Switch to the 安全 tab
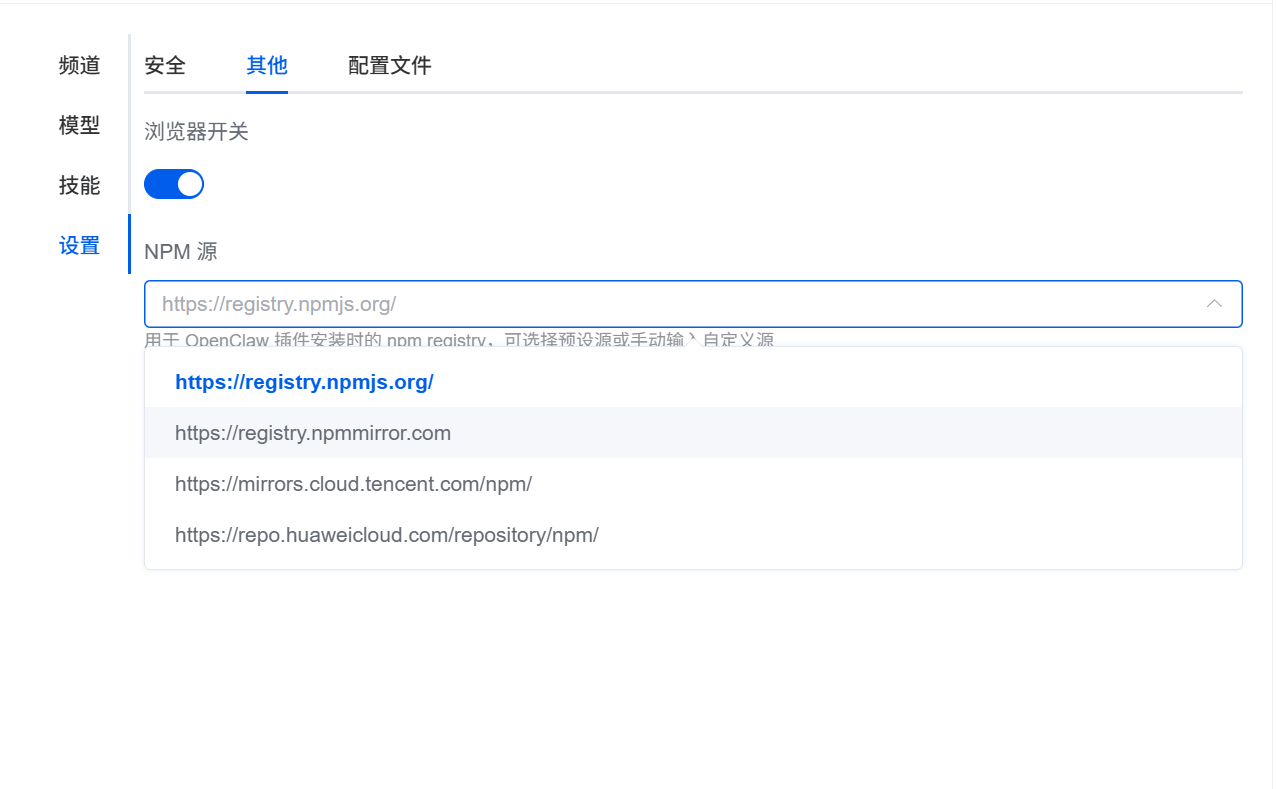The width and height of the screenshot is (1277, 789). click(165, 66)
